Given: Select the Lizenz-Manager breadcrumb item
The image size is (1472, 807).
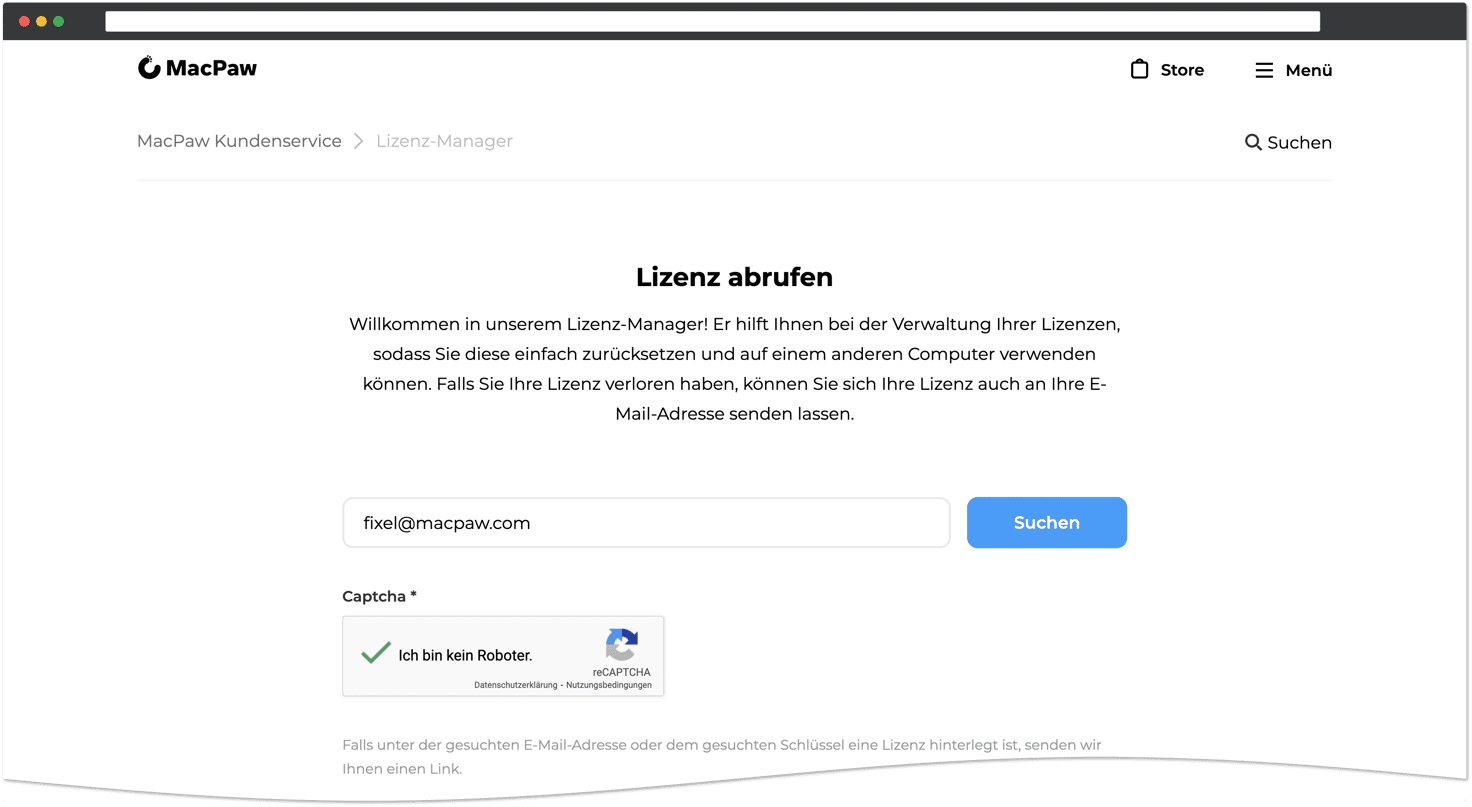Looking at the screenshot, I should [444, 141].
